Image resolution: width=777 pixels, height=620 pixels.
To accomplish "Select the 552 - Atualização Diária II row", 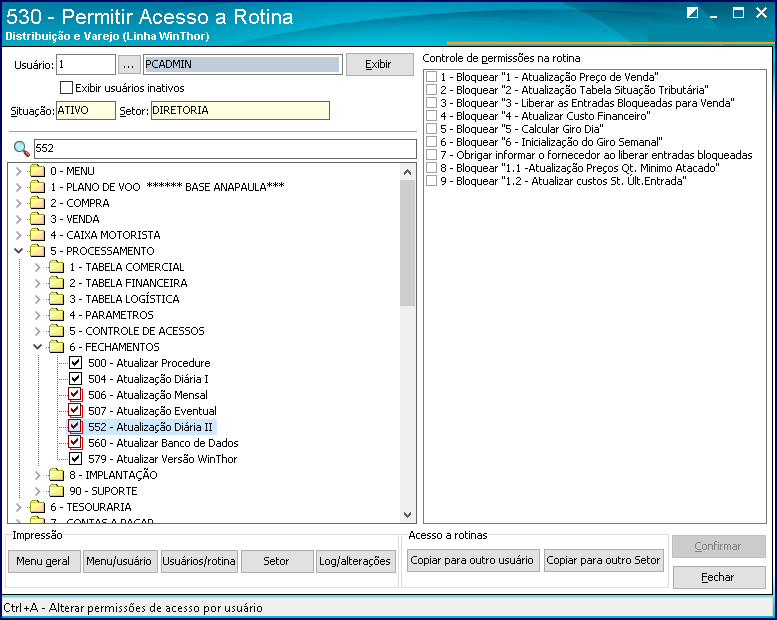I will 150,427.
